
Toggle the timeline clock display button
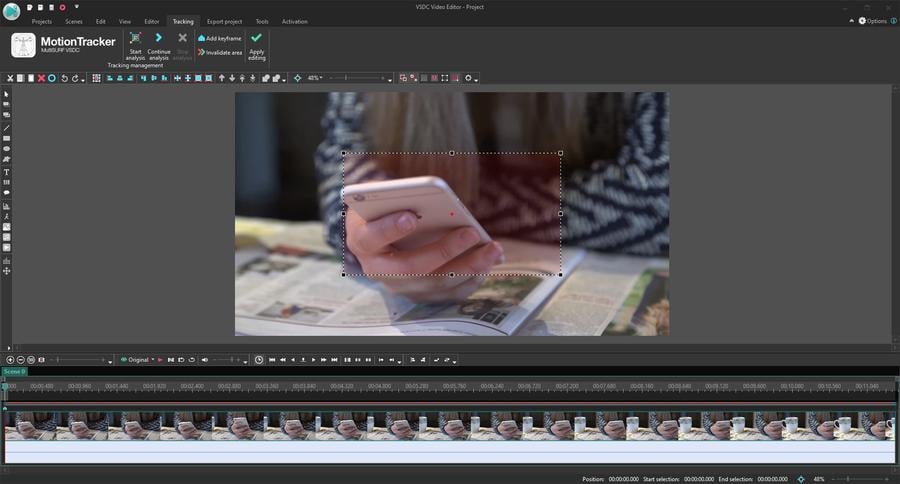259,359
